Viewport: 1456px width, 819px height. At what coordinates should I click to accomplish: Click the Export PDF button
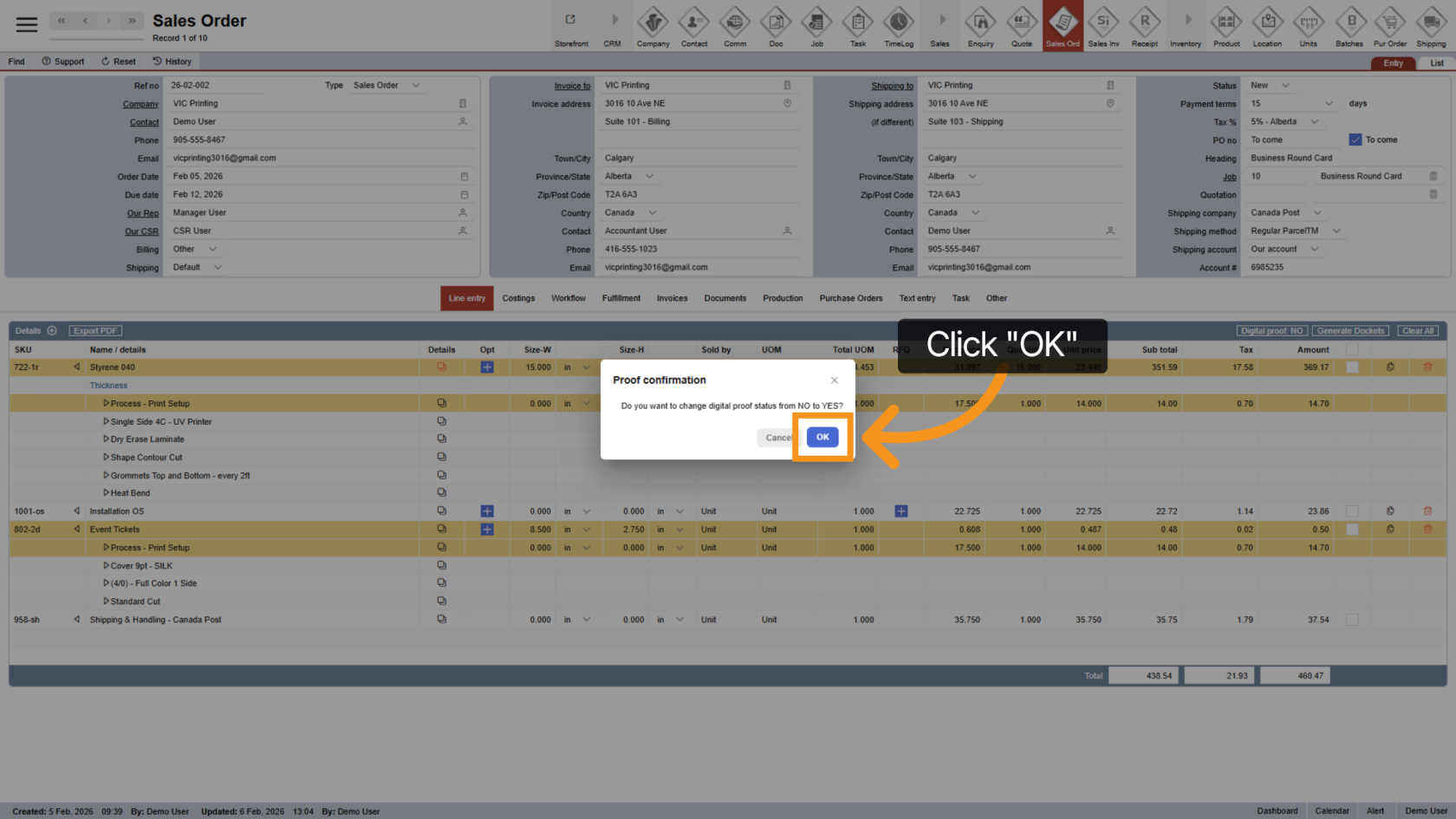click(x=95, y=331)
